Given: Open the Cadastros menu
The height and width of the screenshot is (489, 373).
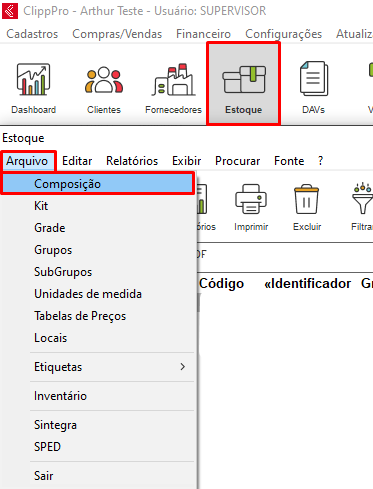Looking at the screenshot, I should pos(32,34).
